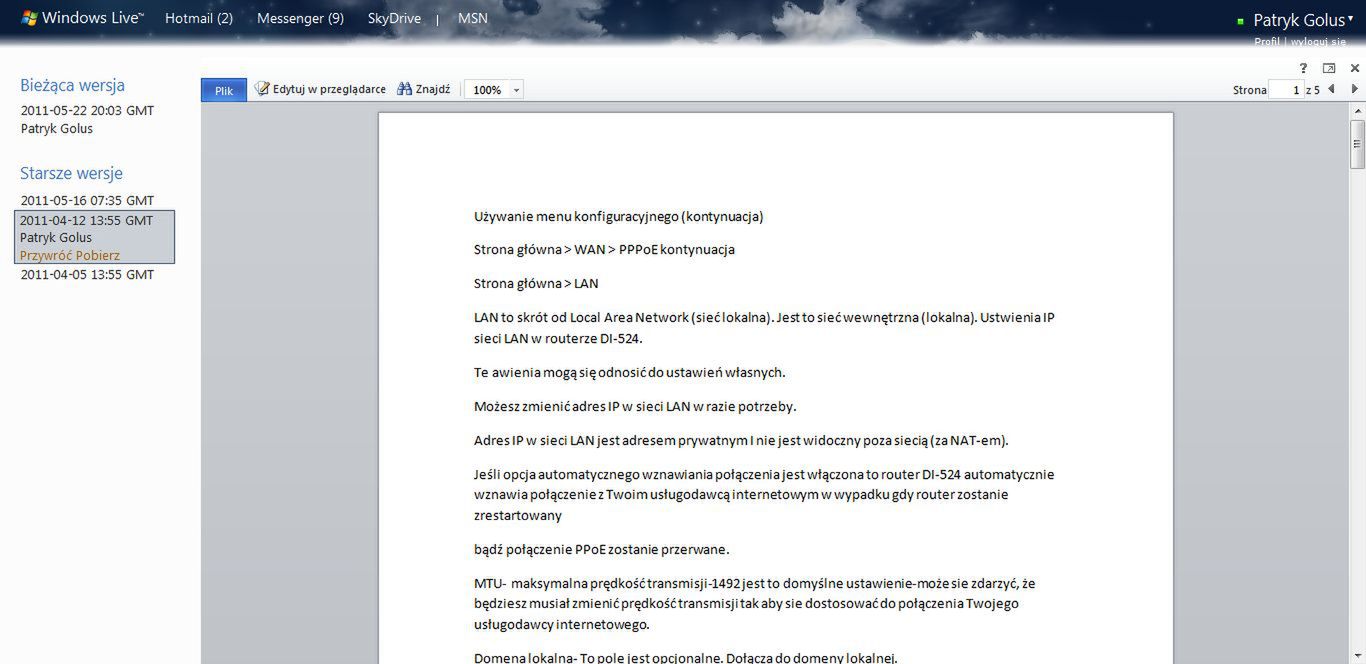Click the Windows Live logo
The height and width of the screenshot is (664, 1366).
[x=82, y=18]
